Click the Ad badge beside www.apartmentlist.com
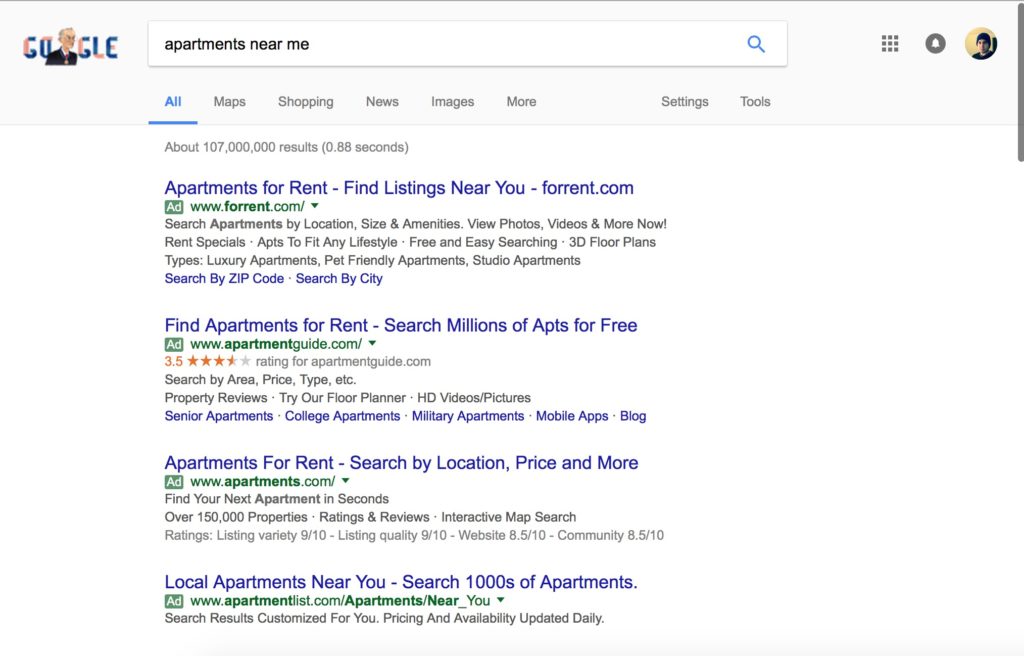The height and width of the screenshot is (656, 1024). (x=174, y=601)
